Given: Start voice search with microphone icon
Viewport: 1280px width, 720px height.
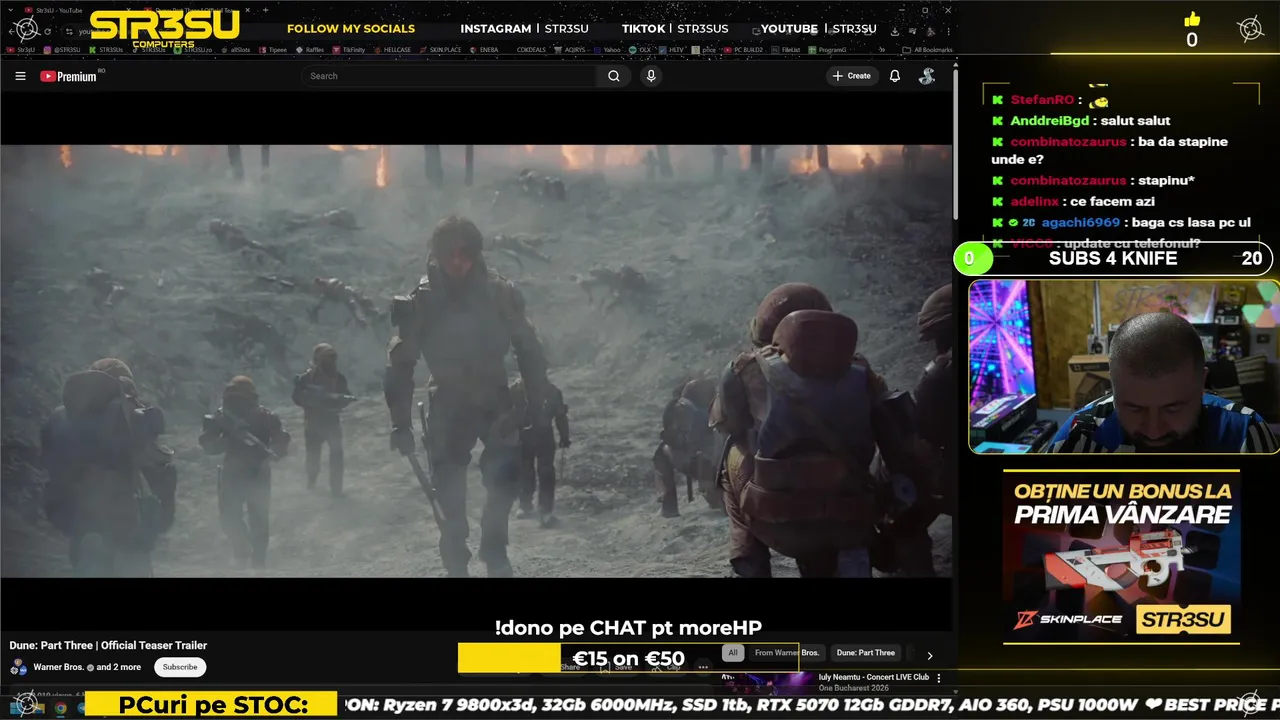Looking at the screenshot, I should (651, 76).
